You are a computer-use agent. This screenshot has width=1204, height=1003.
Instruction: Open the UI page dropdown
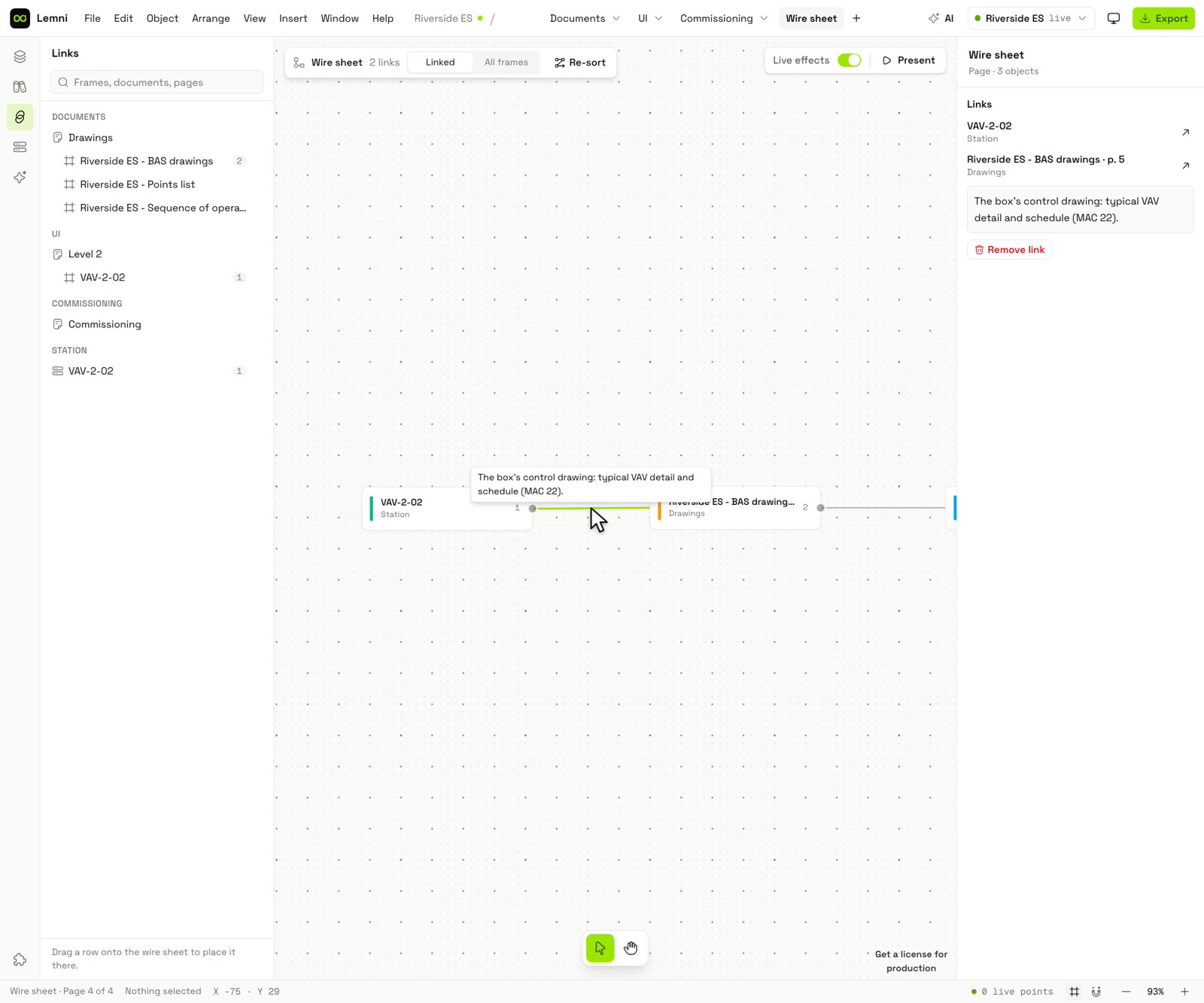[x=650, y=18]
